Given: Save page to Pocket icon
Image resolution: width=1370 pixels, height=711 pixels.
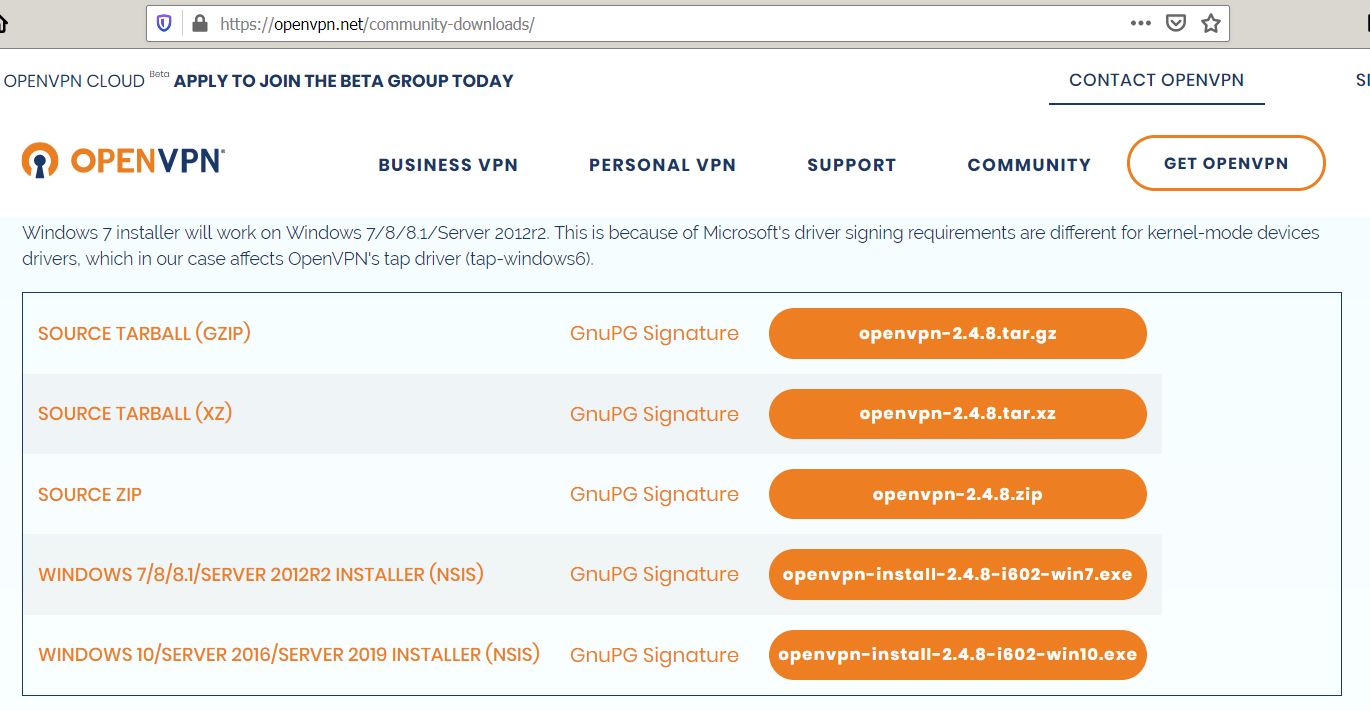Looking at the screenshot, I should pos(1176,23).
